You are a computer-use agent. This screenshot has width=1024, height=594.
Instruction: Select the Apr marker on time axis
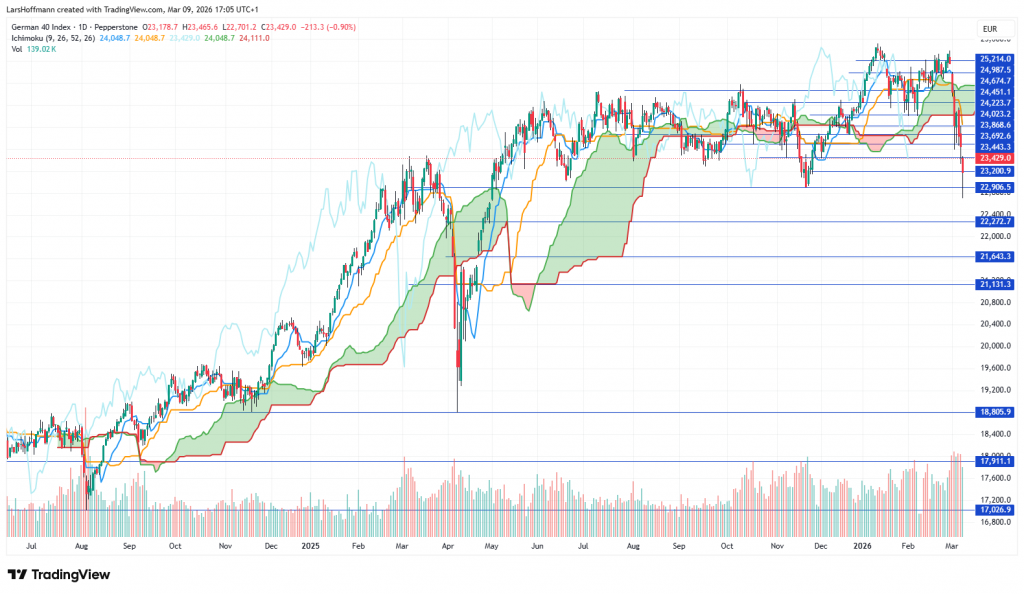[x=447, y=547]
